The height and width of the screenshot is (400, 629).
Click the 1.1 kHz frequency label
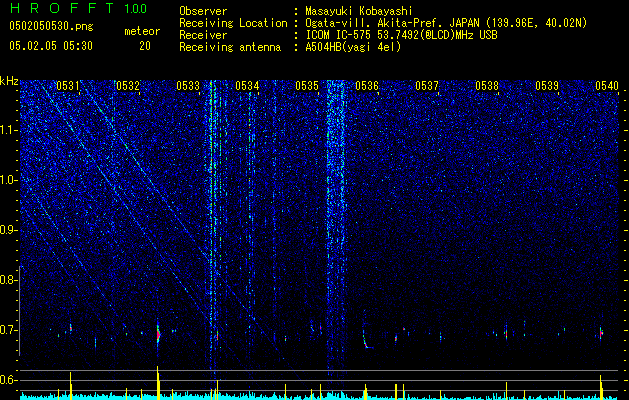click(9, 130)
